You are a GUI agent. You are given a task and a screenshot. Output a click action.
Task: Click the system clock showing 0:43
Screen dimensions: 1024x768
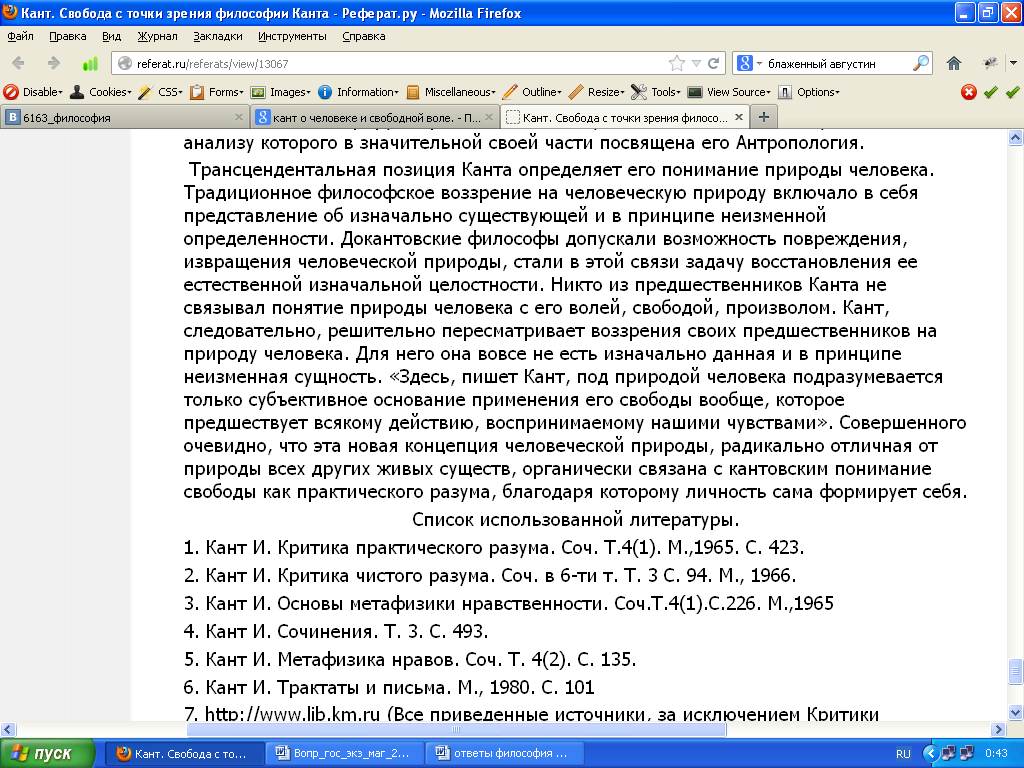(997, 754)
